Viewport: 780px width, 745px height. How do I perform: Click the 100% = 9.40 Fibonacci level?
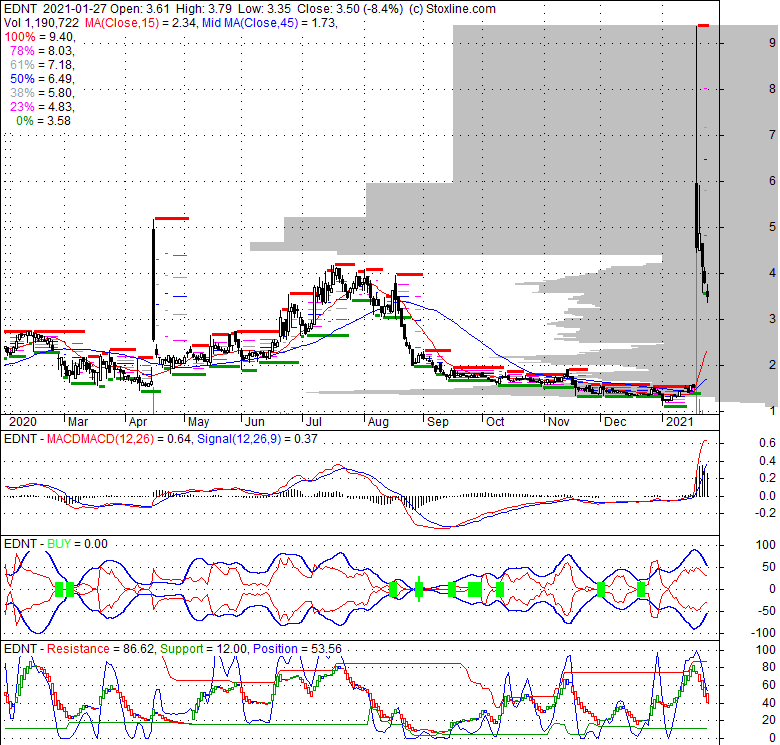40,37
